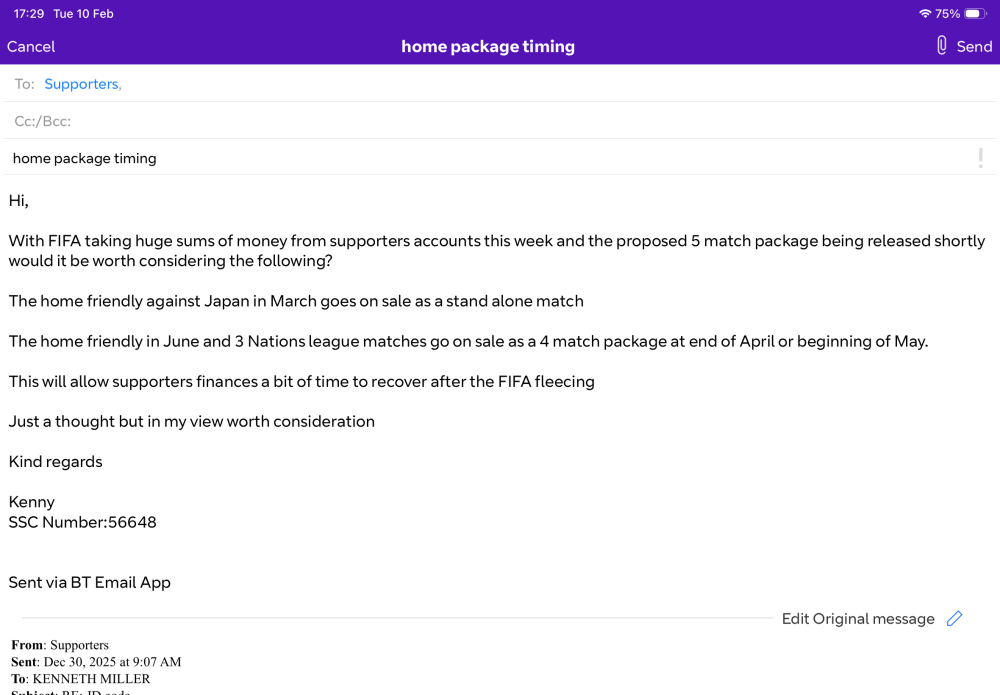Viewport: 1000px width, 695px height.
Task: Tap the Wi-Fi status icon
Action: pos(925,13)
